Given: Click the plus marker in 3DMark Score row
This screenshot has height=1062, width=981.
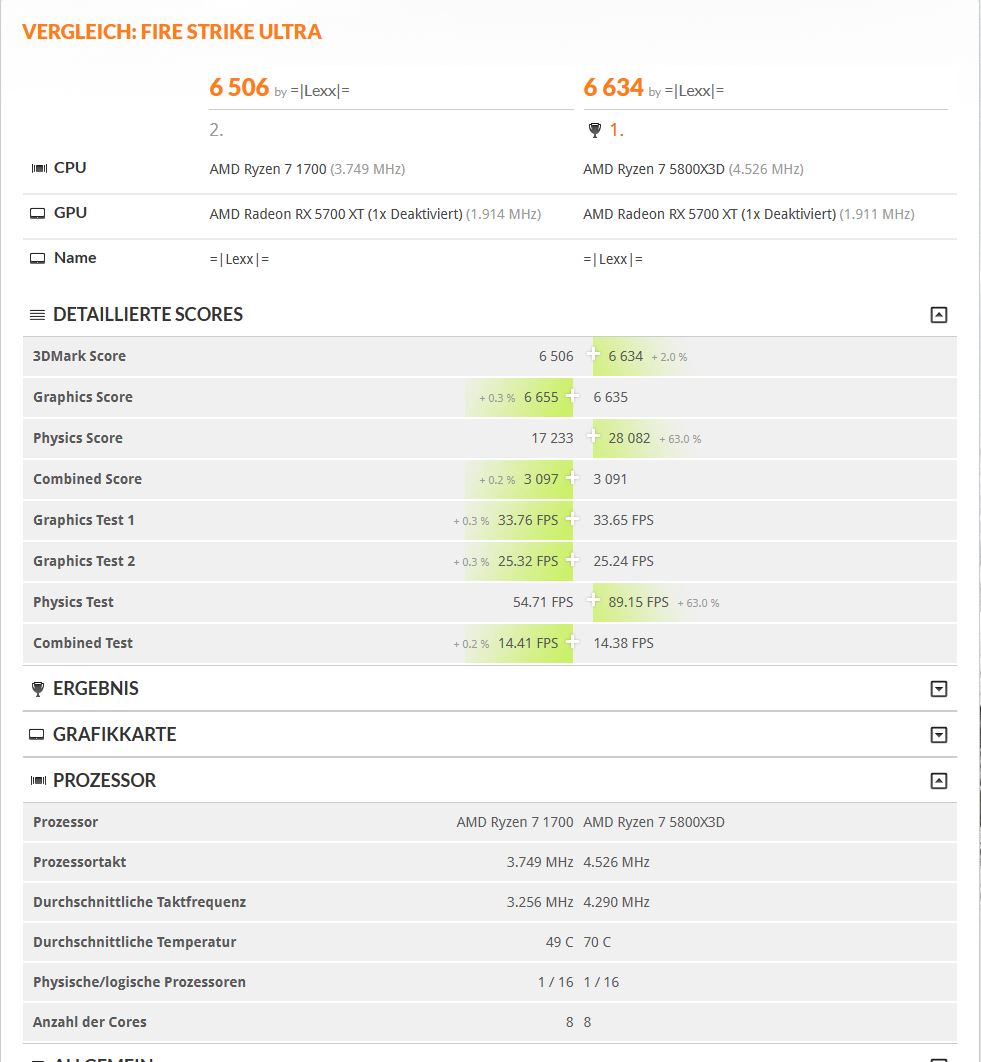Looking at the screenshot, I should [x=593, y=354].
